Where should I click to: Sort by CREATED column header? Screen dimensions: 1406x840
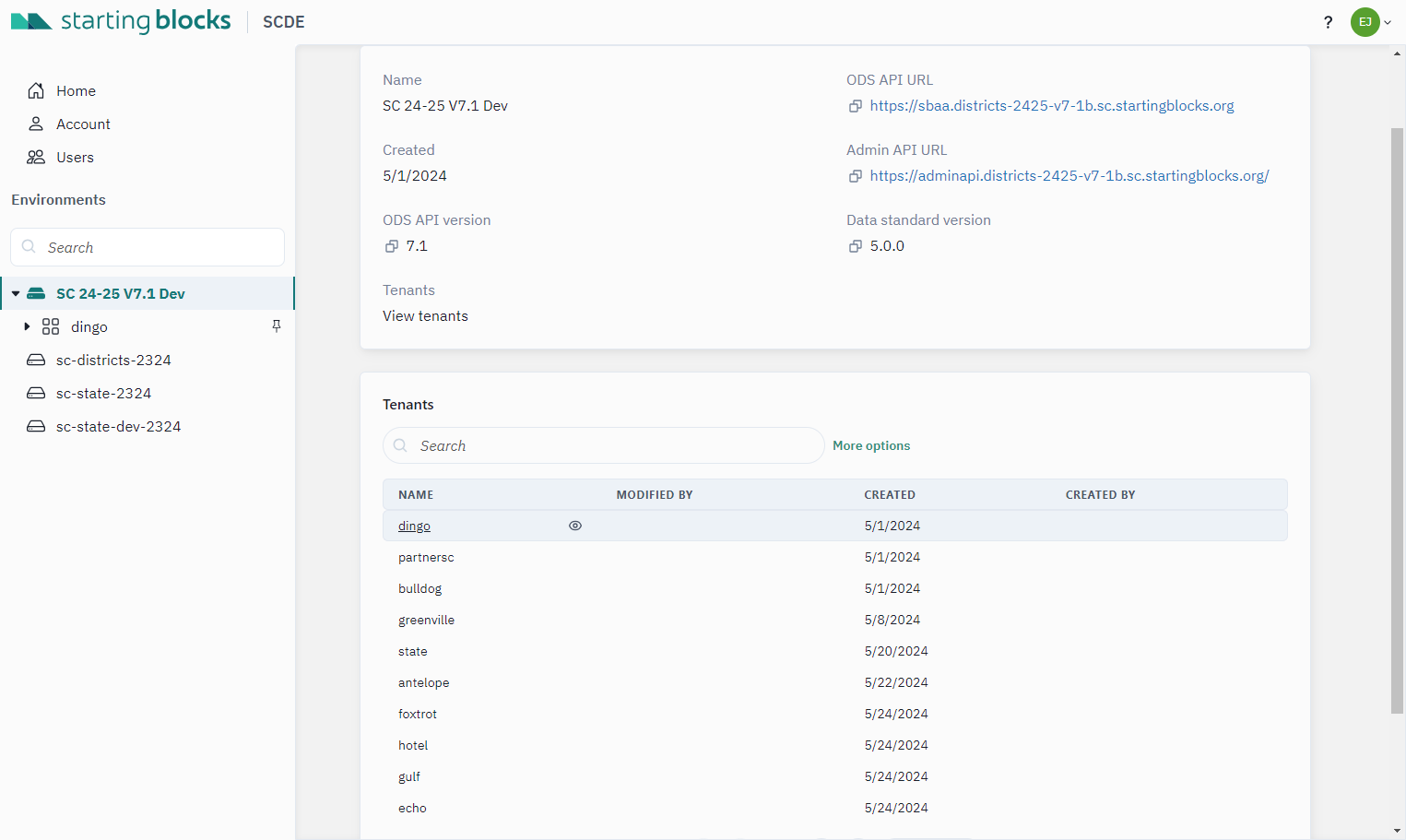pos(890,495)
